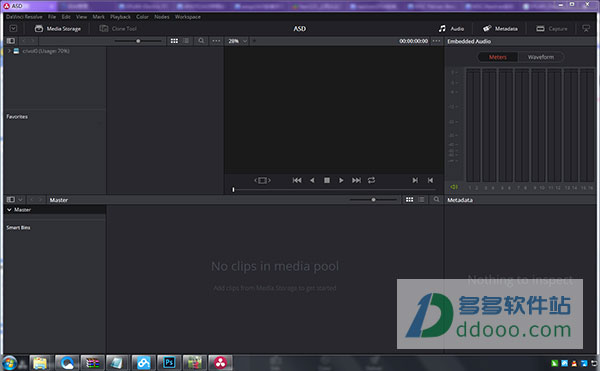
Task: Open the full screen monitor icon
Action: [x=586, y=29]
